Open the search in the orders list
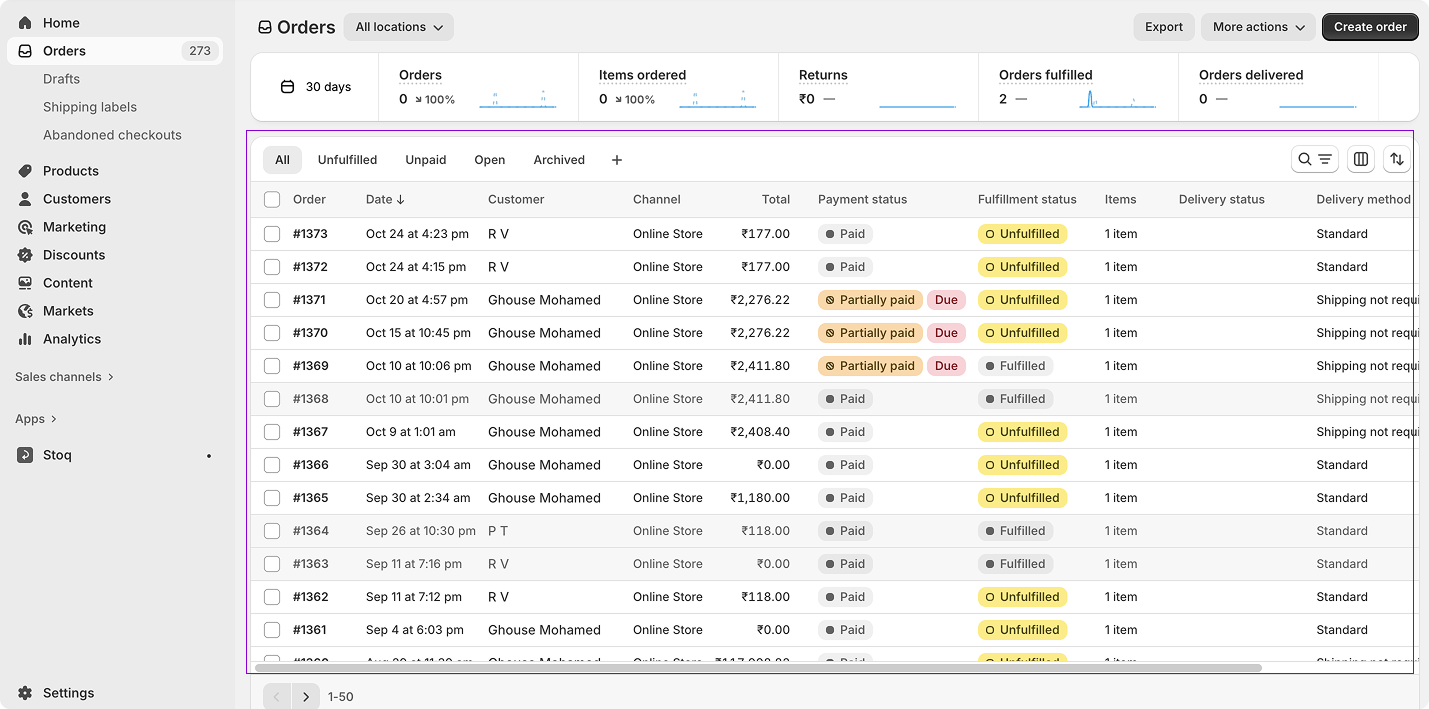The height and width of the screenshot is (709, 1429). [x=1305, y=159]
